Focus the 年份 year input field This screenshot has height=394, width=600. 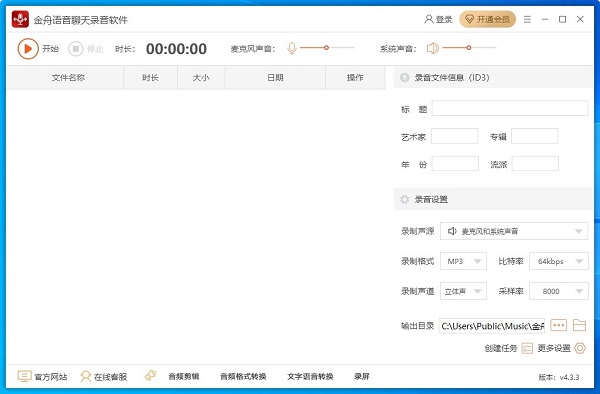coord(455,164)
